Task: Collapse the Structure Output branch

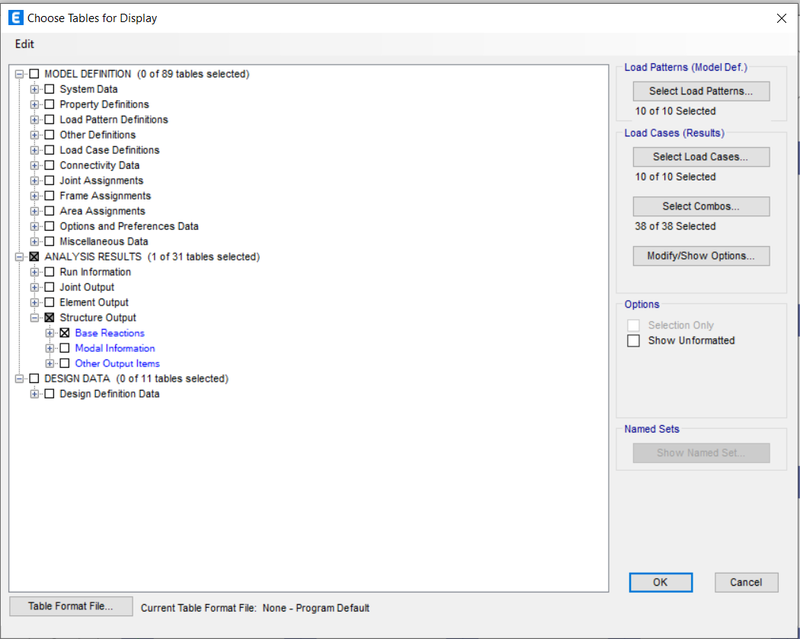Action: point(34,318)
